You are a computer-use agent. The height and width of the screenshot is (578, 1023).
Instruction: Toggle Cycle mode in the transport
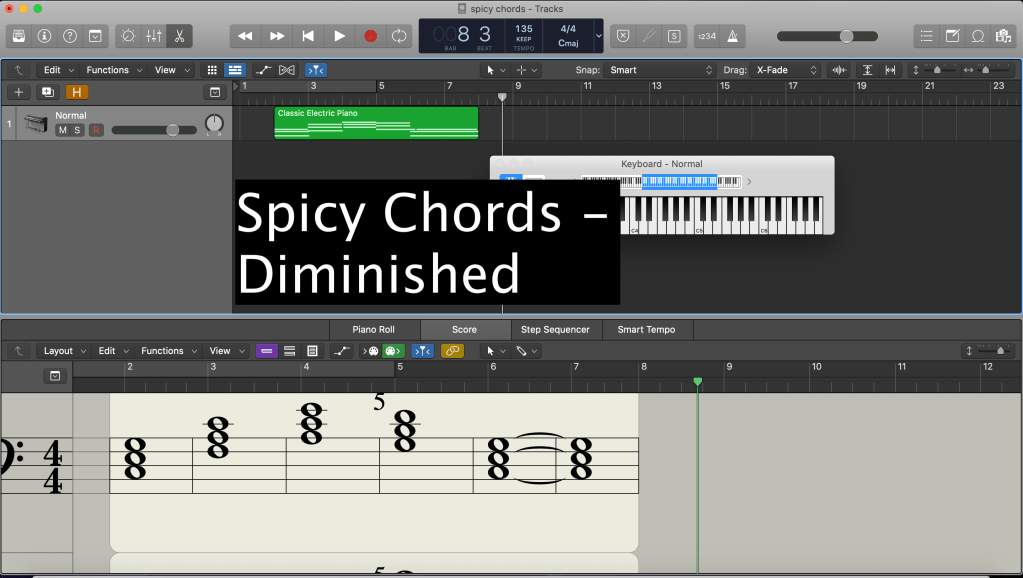399,36
